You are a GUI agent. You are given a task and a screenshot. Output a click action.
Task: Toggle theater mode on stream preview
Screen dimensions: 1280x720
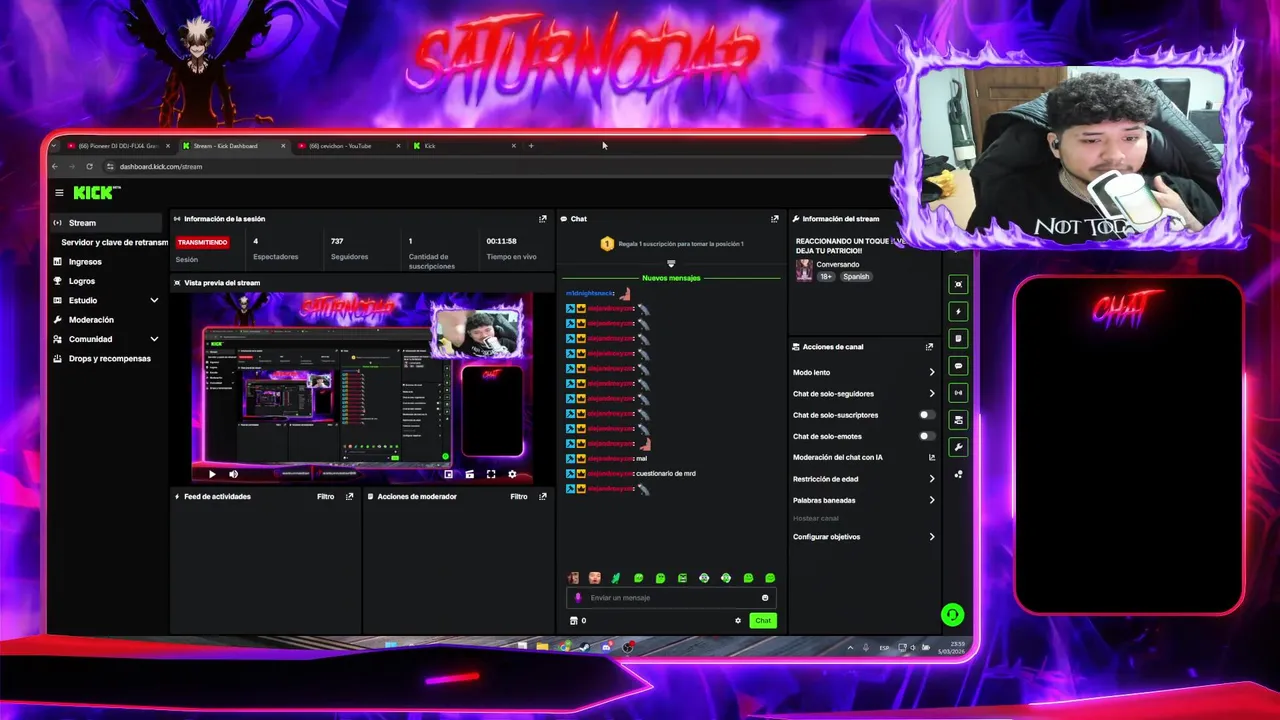469,474
